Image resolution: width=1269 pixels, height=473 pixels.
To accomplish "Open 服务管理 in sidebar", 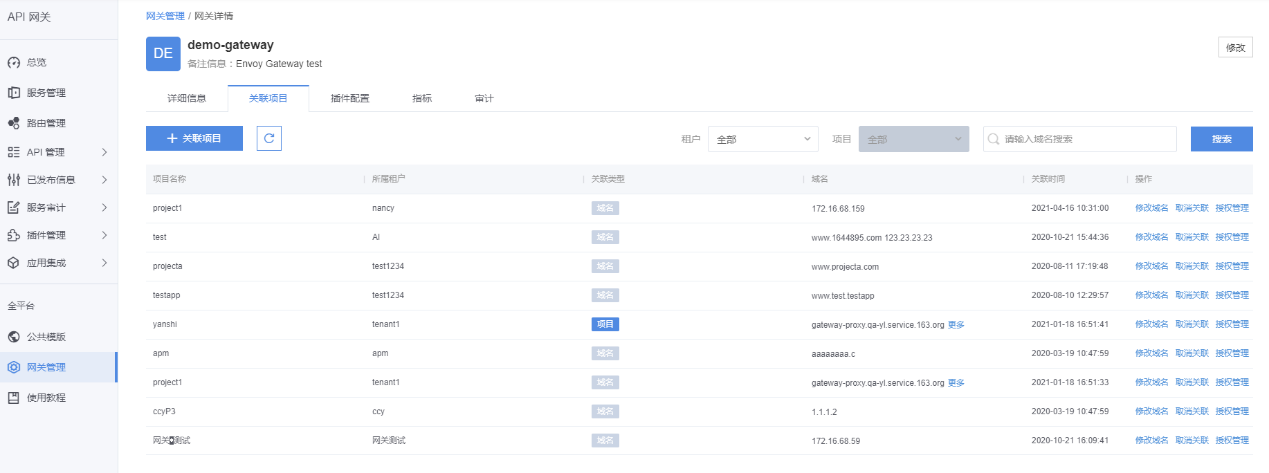I will pyautogui.click(x=45, y=93).
